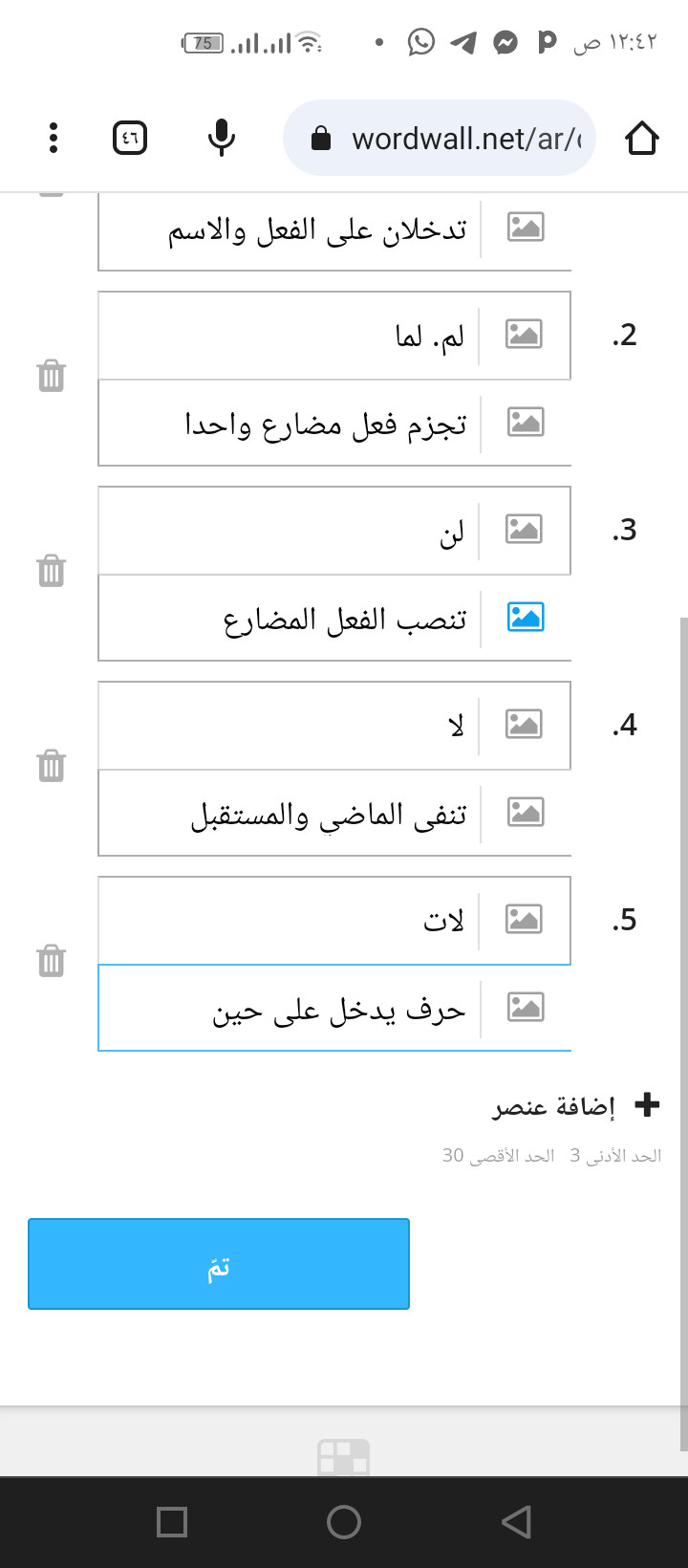Delete item 3 using trash icon

pyautogui.click(x=52, y=572)
